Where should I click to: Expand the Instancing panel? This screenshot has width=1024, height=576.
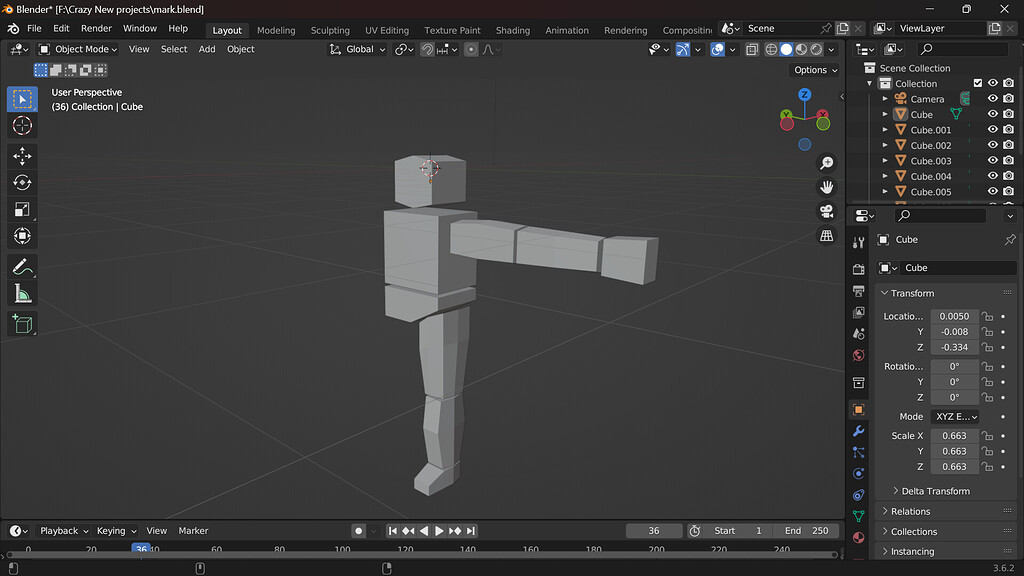(x=912, y=551)
